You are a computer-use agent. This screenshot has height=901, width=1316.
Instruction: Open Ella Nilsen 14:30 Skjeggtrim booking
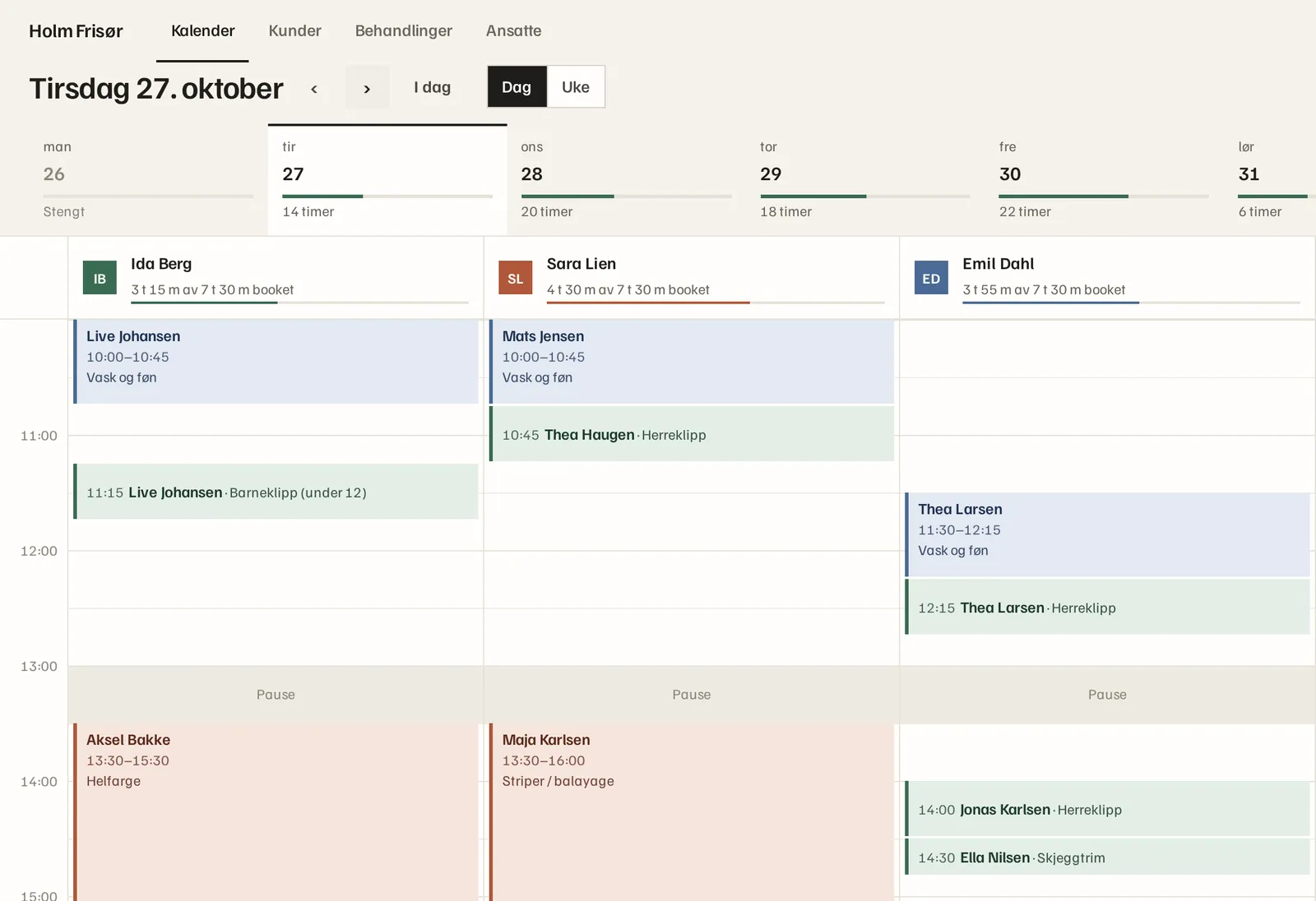pyautogui.click(x=1107, y=857)
